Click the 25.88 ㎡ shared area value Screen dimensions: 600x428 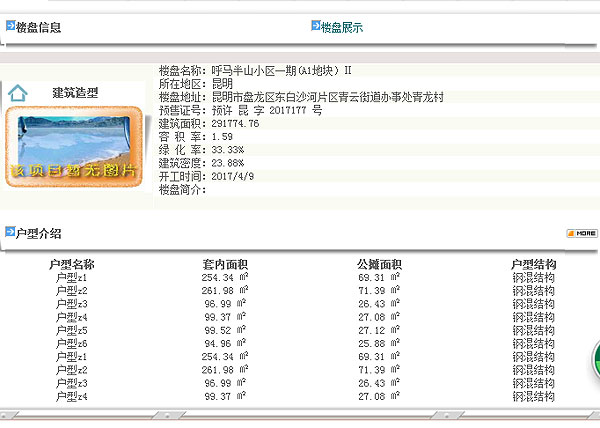(x=379, y=343)
